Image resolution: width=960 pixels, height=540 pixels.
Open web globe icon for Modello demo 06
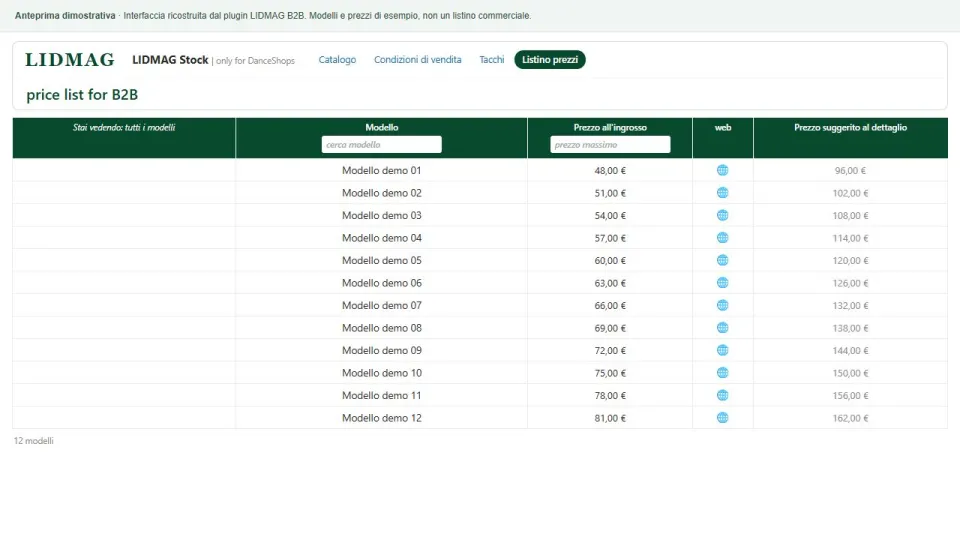(x=722, y=283)
